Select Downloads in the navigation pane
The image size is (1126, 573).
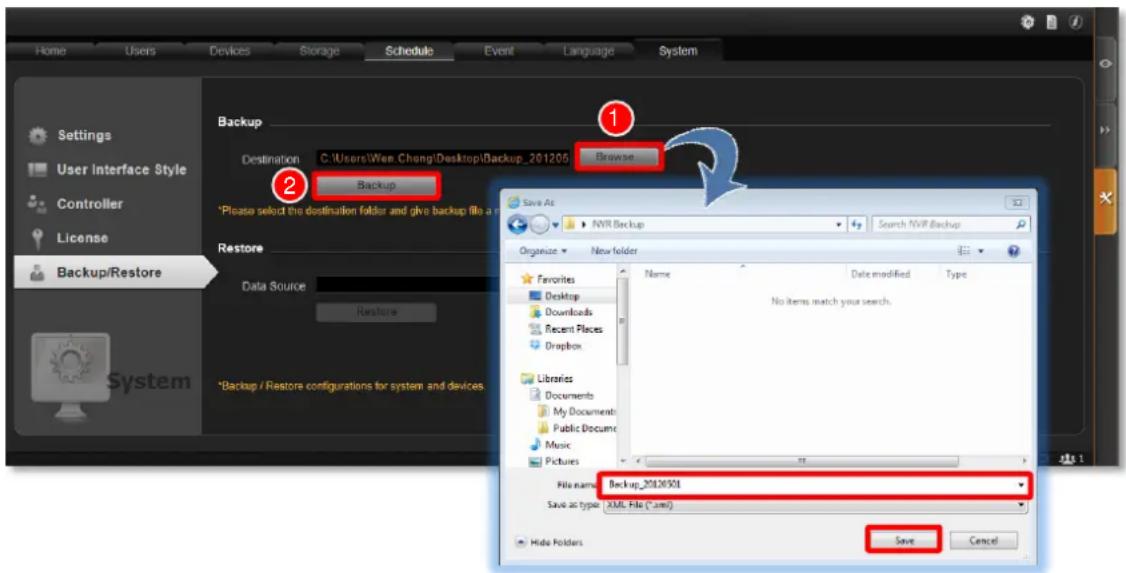[x=561, y=312]
